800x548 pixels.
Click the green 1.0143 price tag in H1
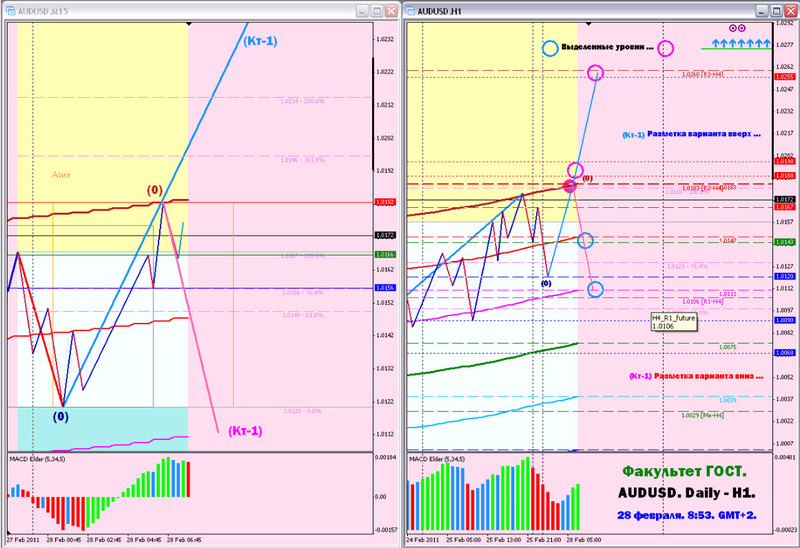click(x=784, y=242)
